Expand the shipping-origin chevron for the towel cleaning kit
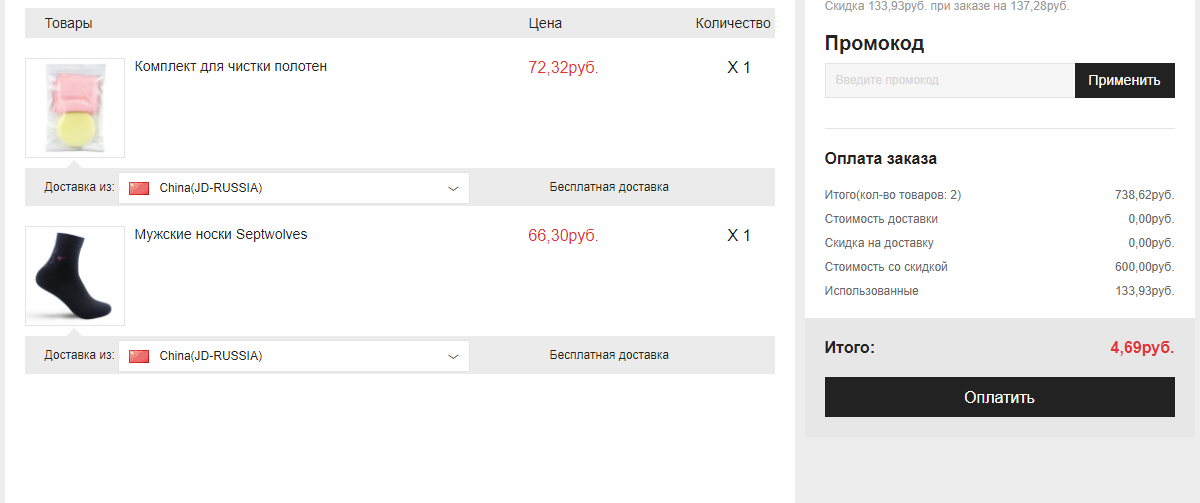 pos(453,188)
